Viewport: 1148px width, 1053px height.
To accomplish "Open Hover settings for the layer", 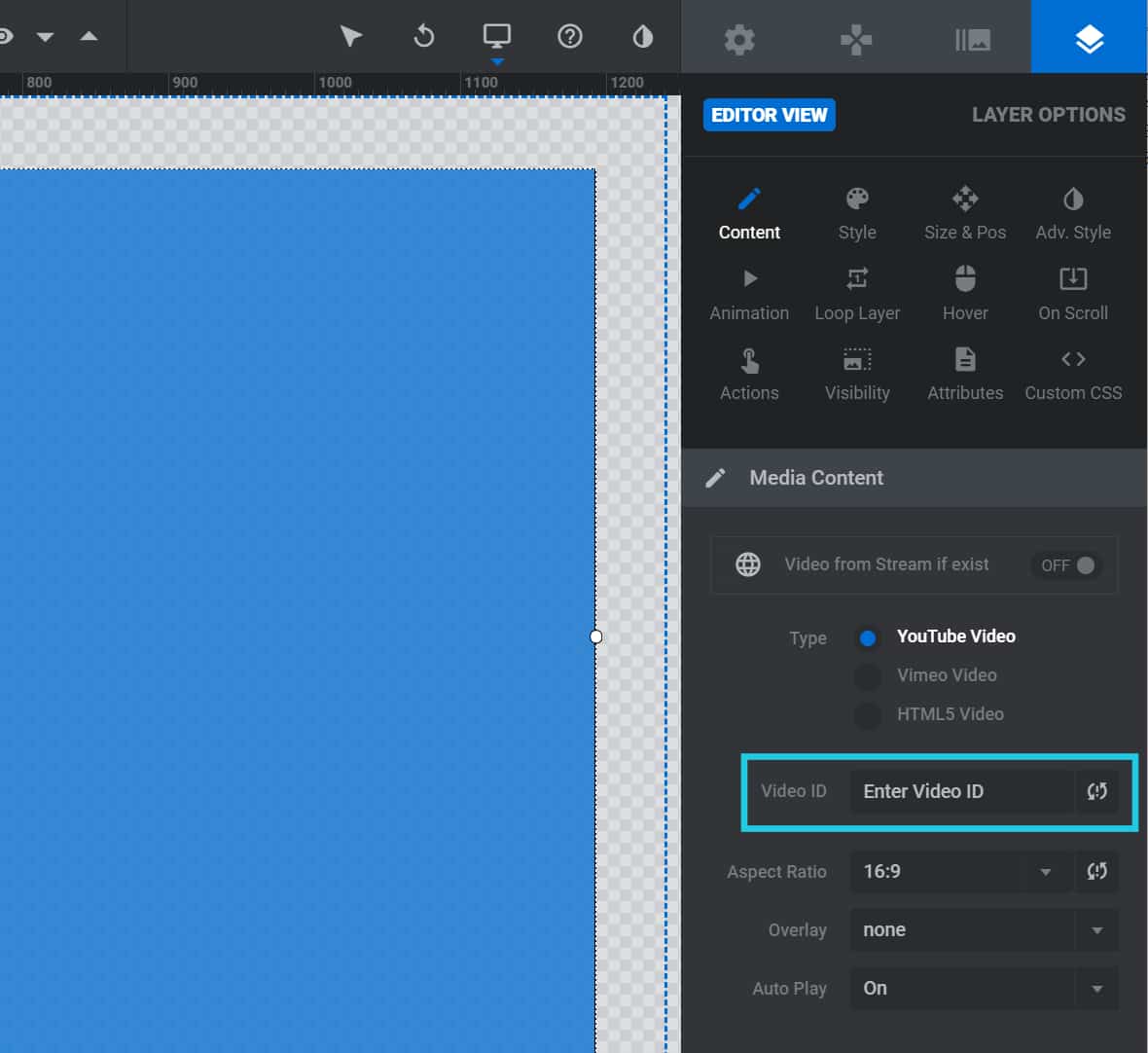I will (x=964, y=290).
